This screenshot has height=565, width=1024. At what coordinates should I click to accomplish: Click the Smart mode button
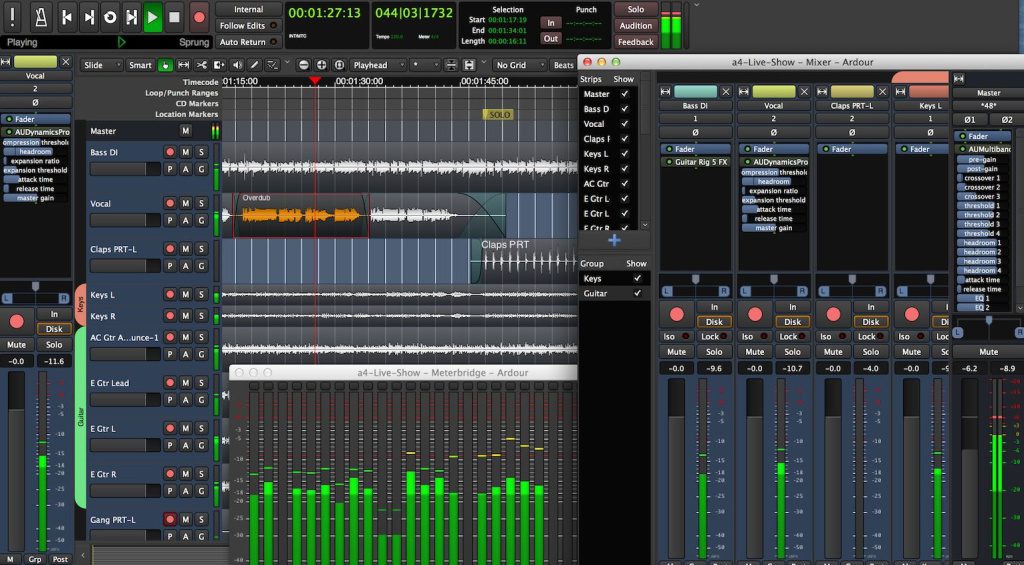pyautogui.click(x=140, y=65)
